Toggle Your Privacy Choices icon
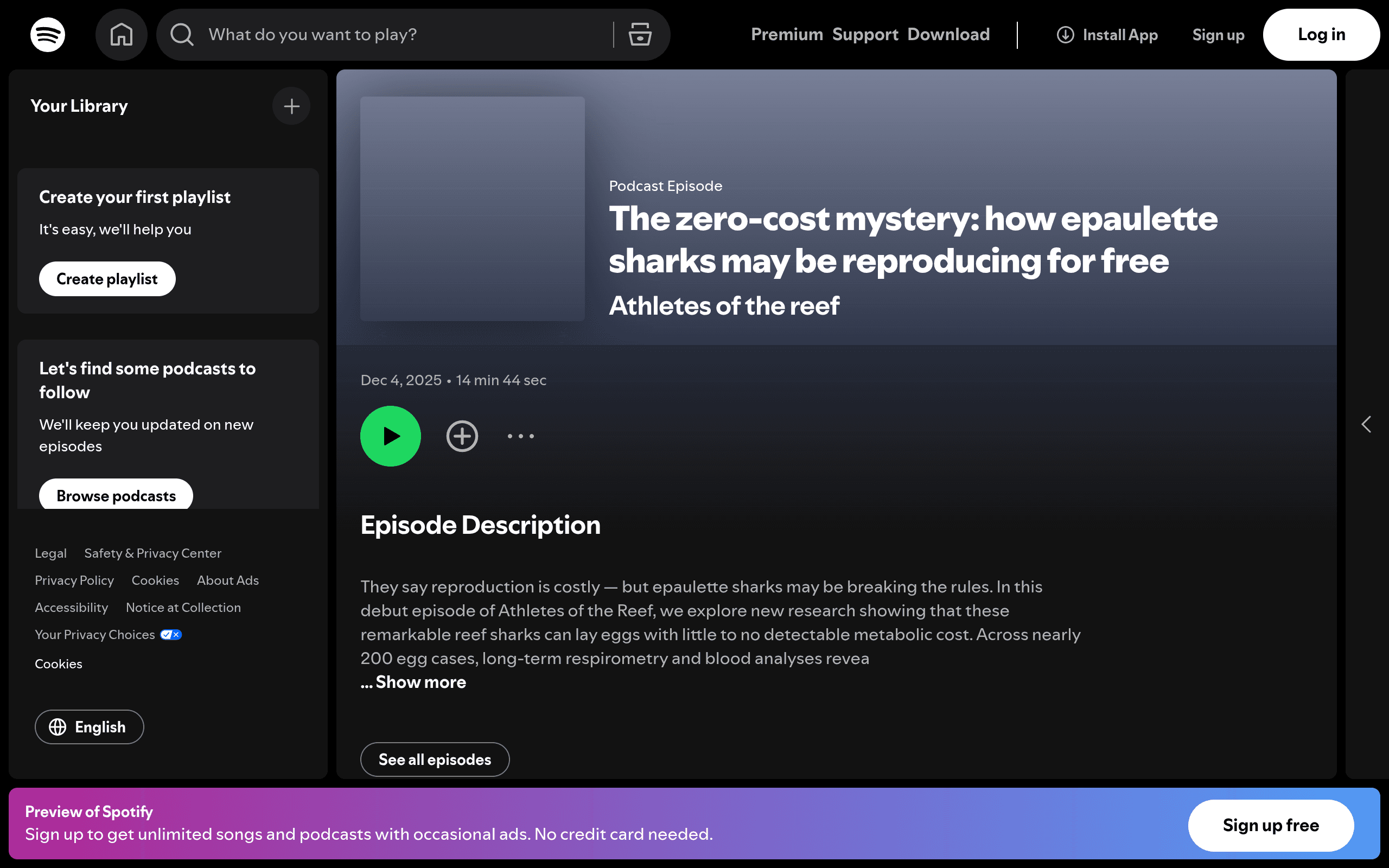The height and width of the screenshot is (868, 1389). pyautogui.click(x=171, y=634)
